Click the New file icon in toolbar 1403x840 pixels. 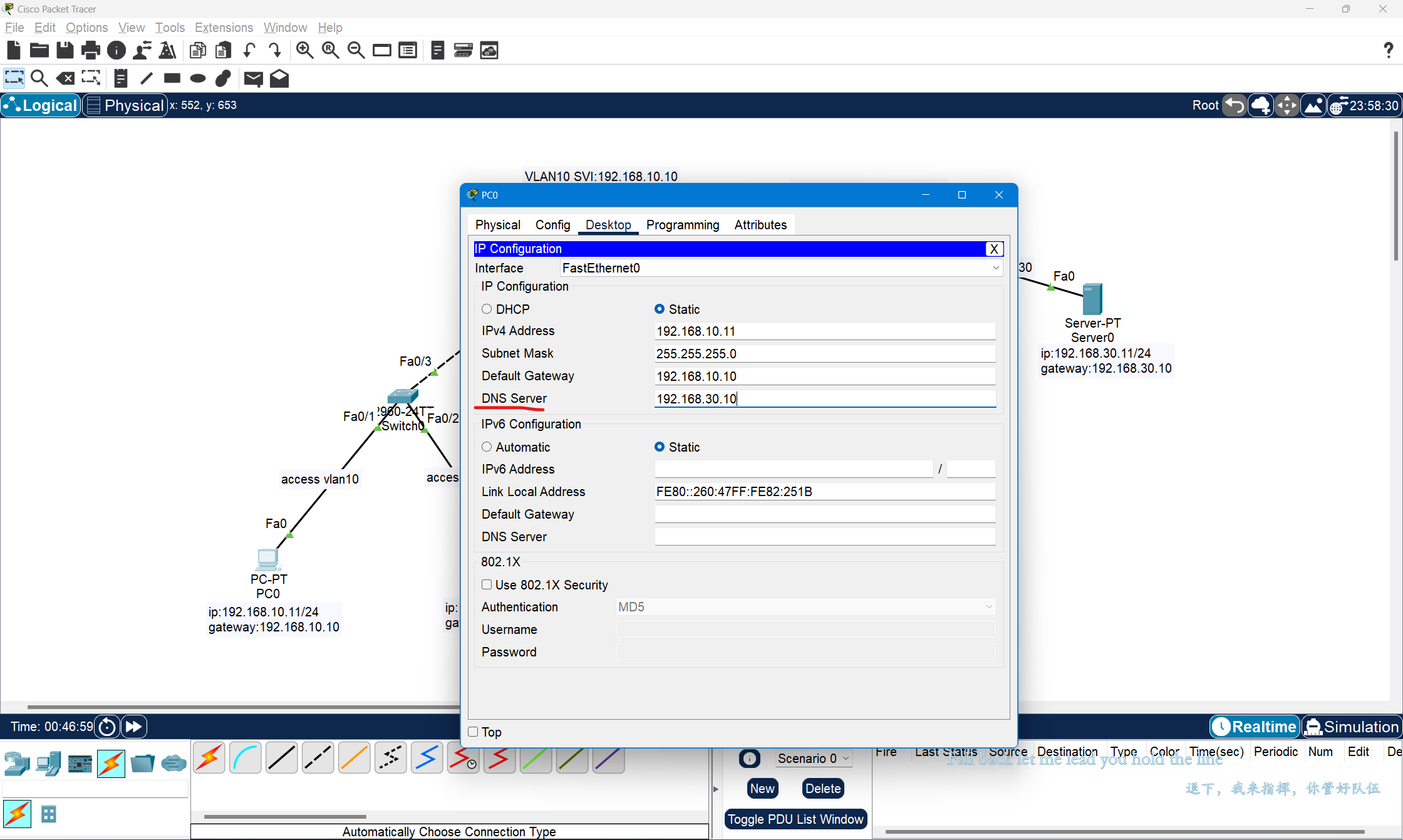14,50
